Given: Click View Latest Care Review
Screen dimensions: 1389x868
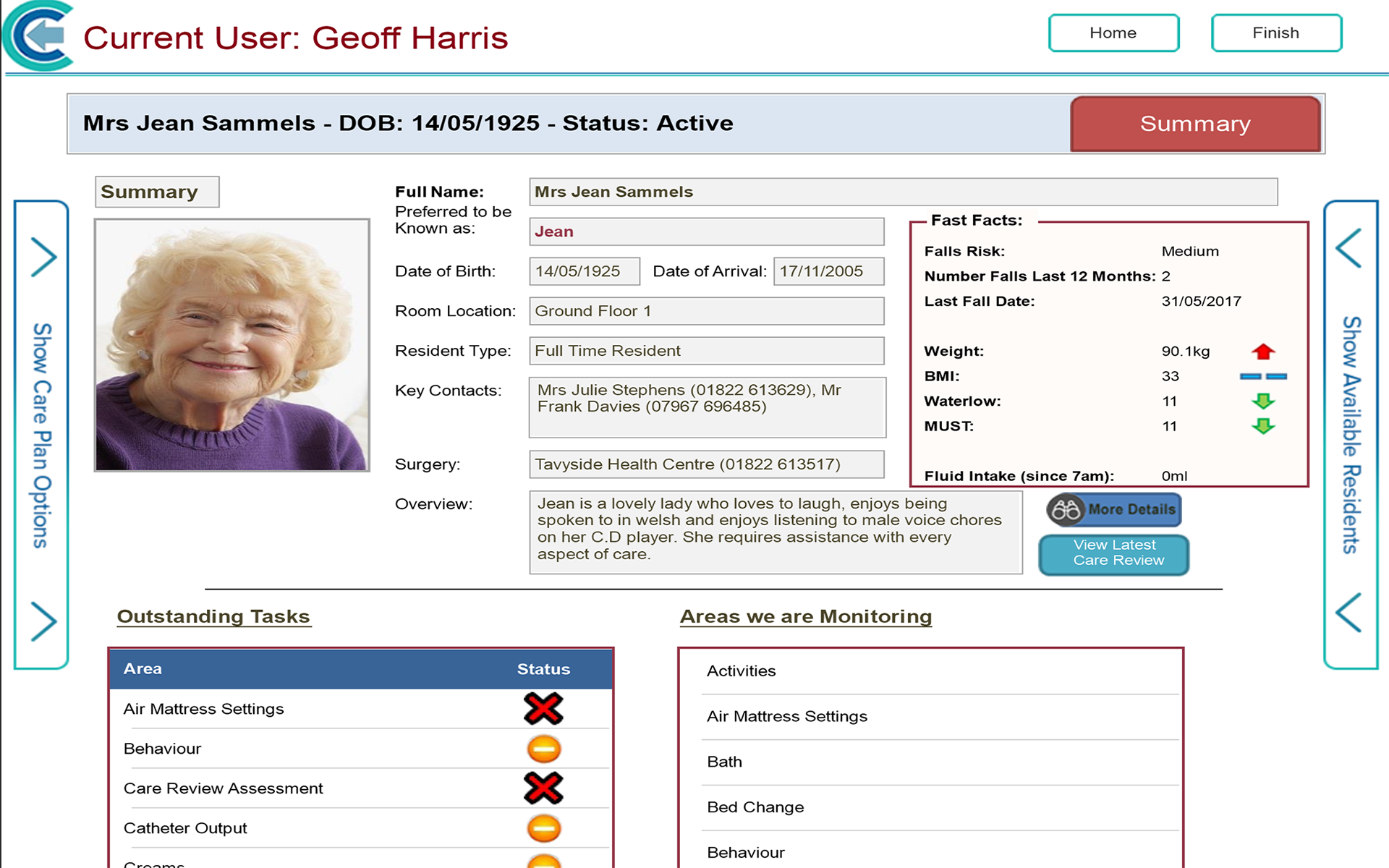Looking at the screenshot, I should pos(1114,554).
